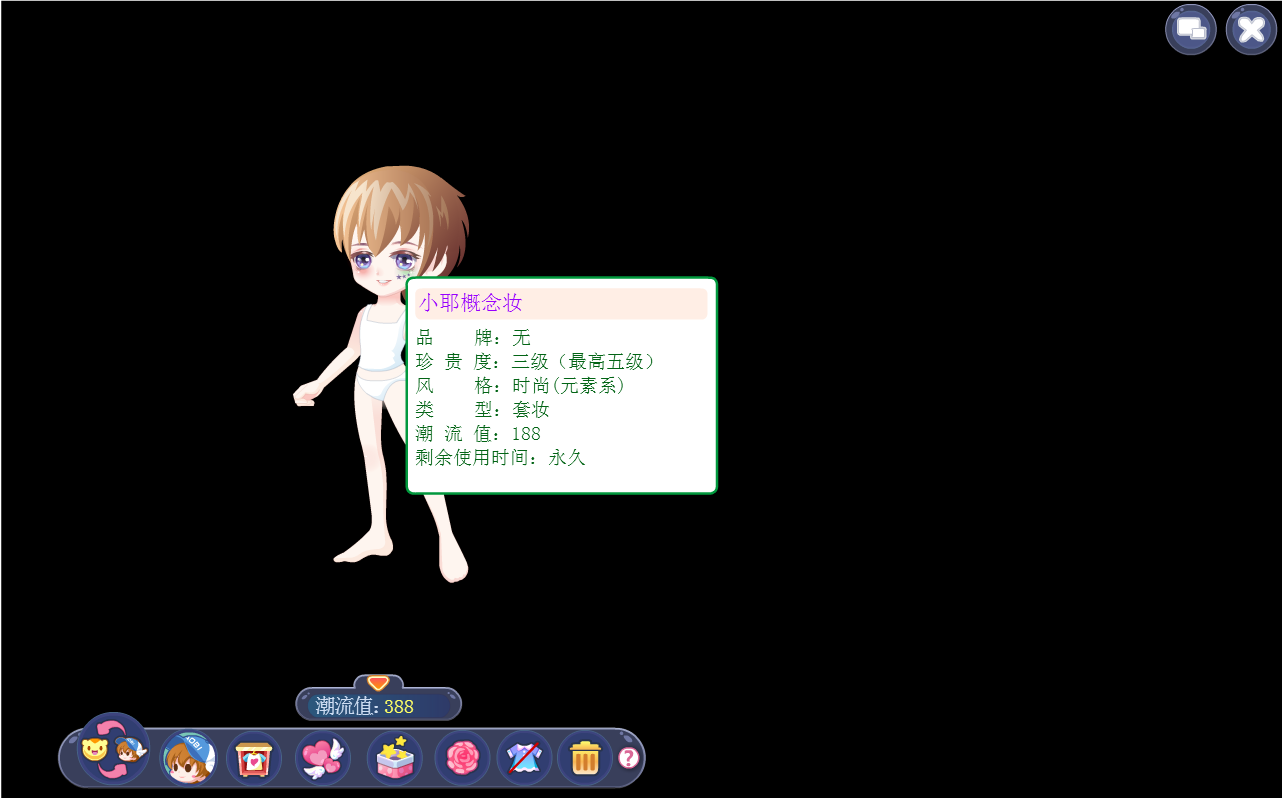Collapse the toolbar with the orange arrow

pyautogui.click(x=378, y=682)
